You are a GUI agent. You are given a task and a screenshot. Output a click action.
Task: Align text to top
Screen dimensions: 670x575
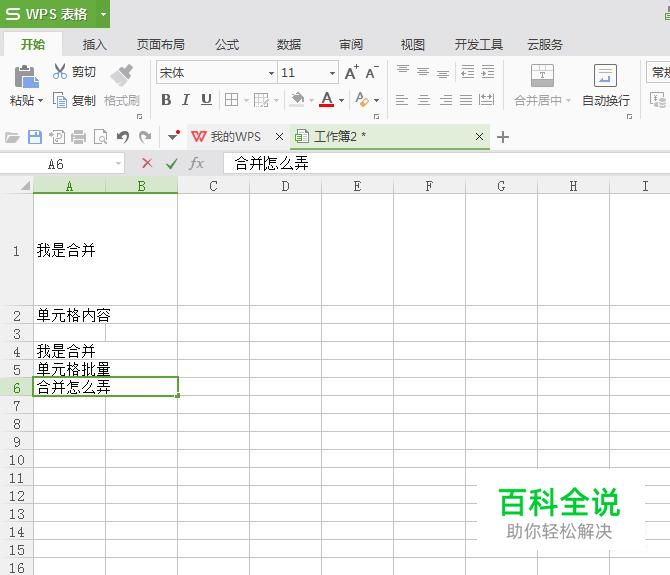point(403,70)
